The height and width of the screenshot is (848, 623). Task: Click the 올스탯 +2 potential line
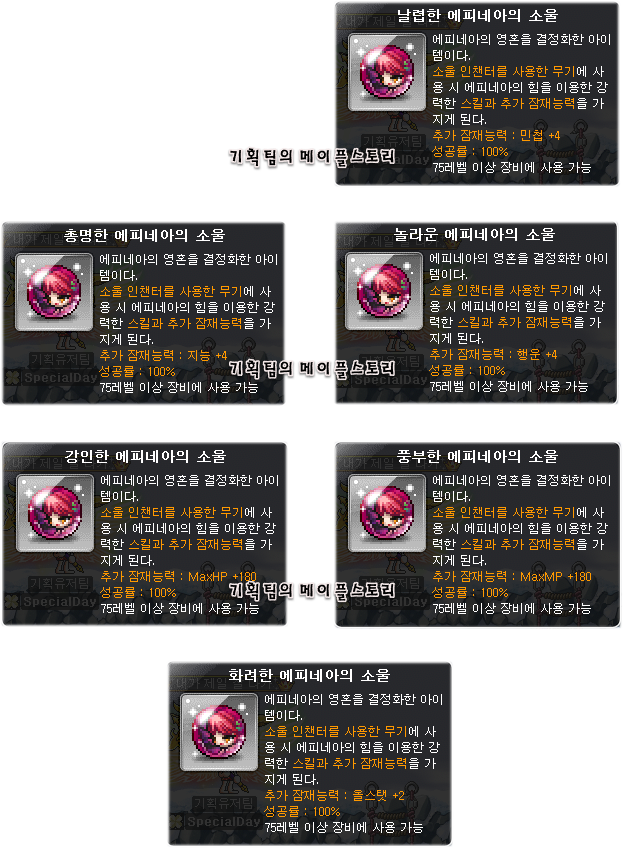334,796
